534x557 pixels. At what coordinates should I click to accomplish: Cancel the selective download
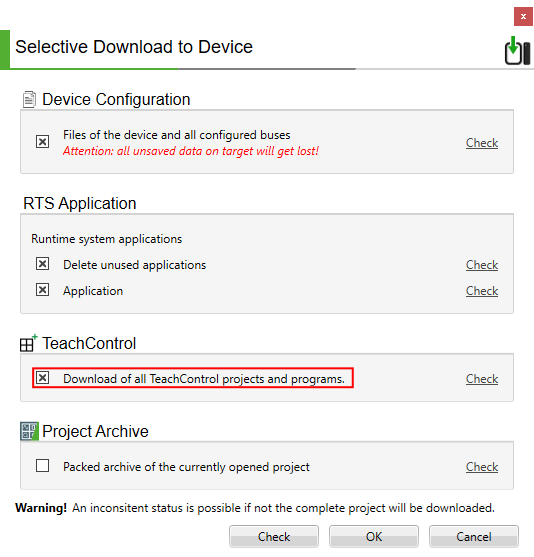(x=474, y=537)
